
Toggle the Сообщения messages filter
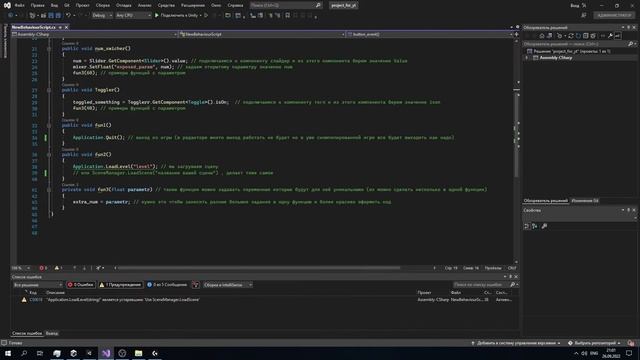pyautogui.click(x=167, y=285)
